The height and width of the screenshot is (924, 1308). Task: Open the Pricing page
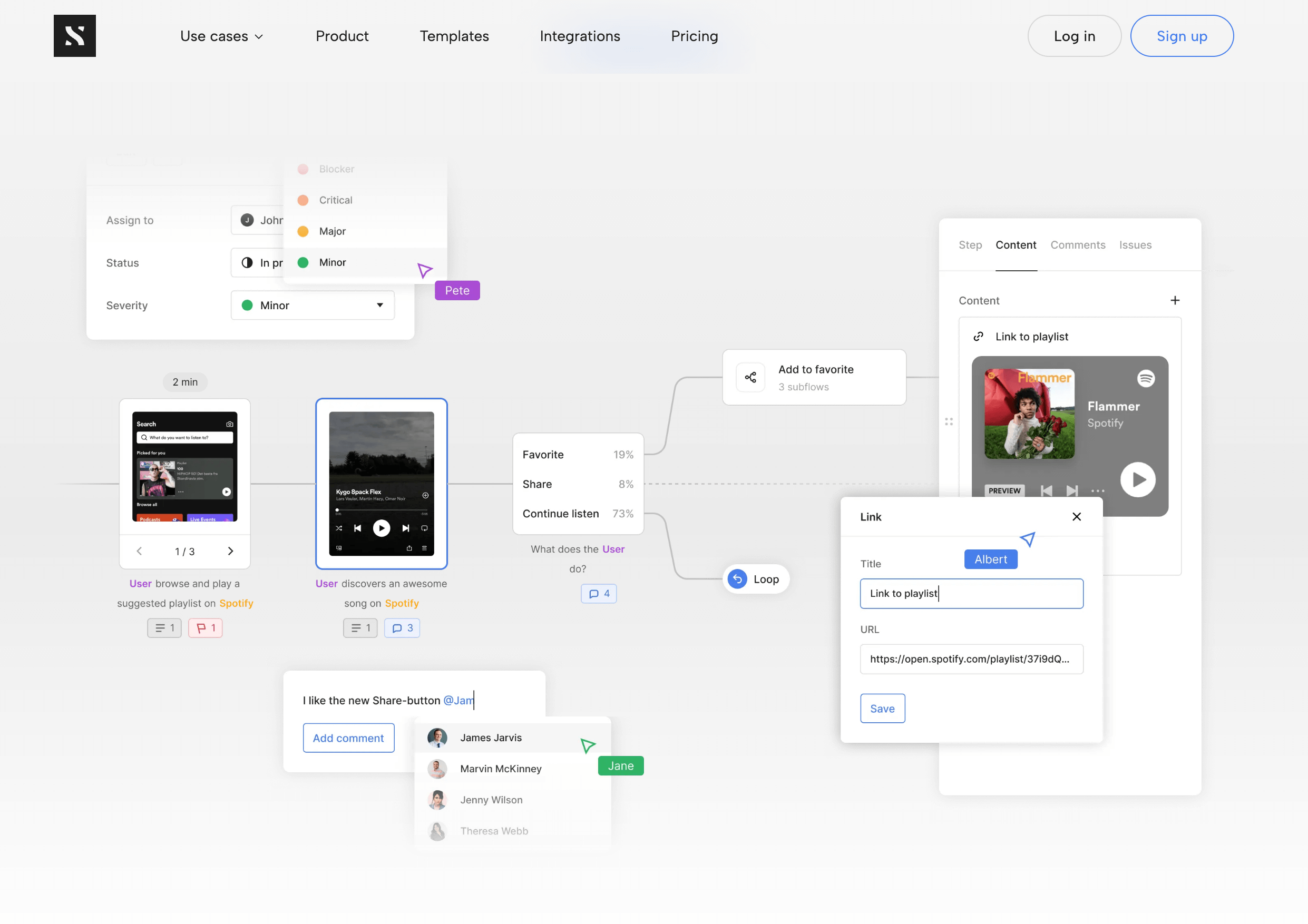(695, 36)
